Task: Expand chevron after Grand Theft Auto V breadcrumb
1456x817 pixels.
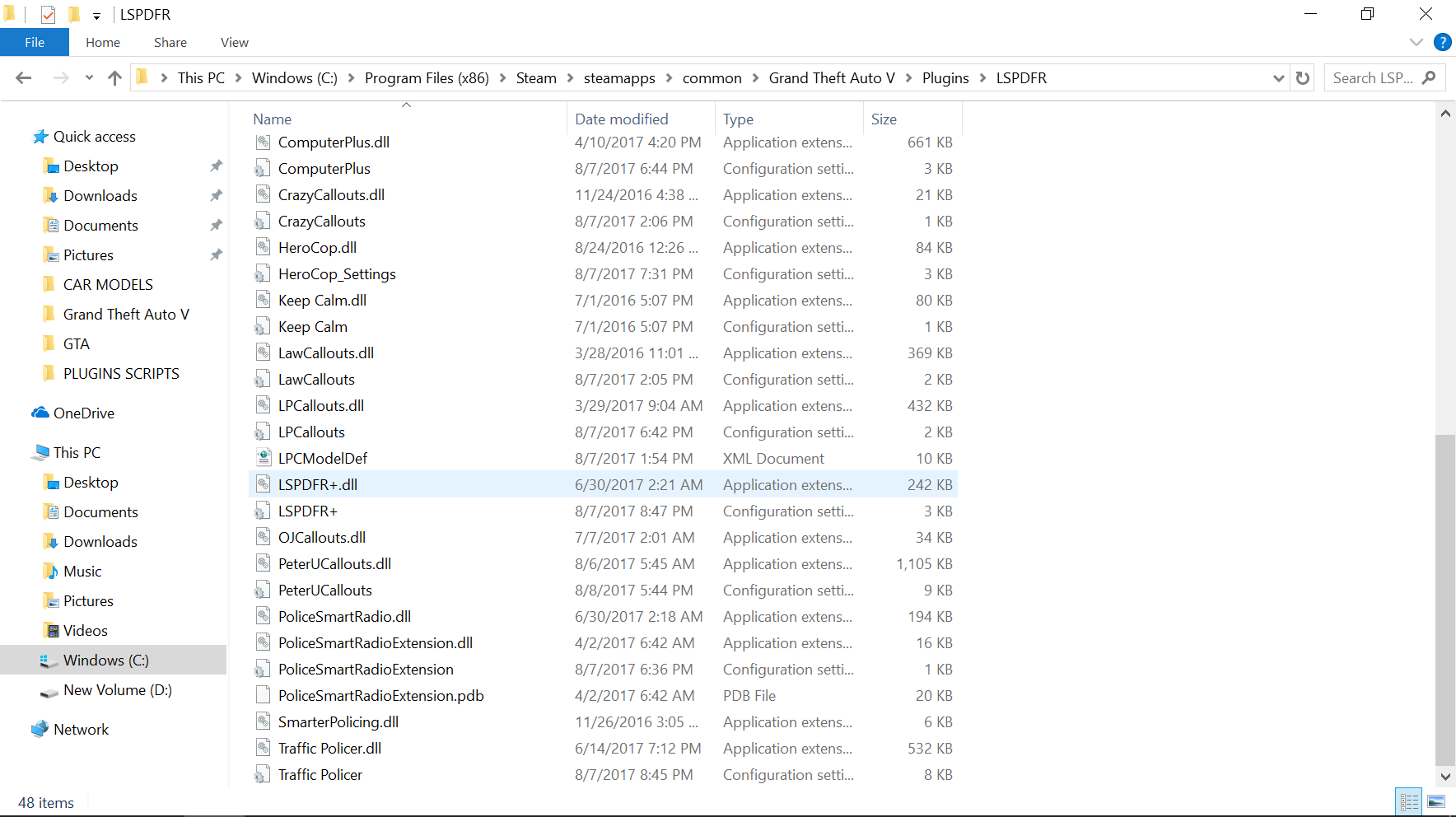Action: pos(908,78)
